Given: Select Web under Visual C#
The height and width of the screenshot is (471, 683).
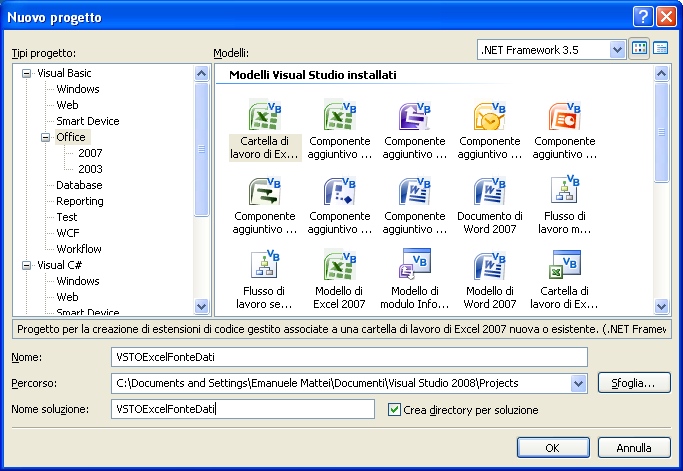Looking at the screenshot, I should coord(68,297).
